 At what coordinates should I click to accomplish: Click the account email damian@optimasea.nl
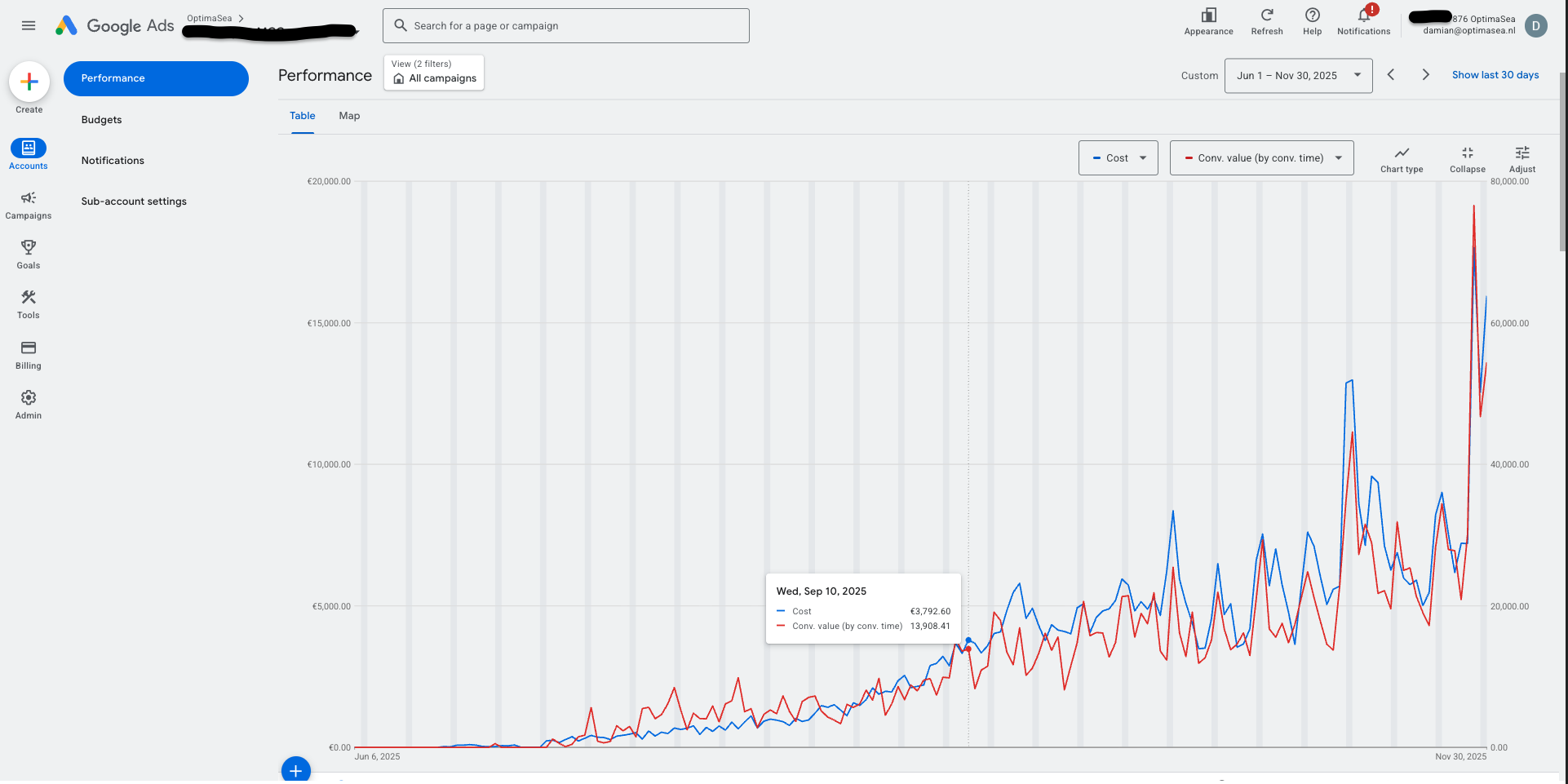pos(1469,31)
